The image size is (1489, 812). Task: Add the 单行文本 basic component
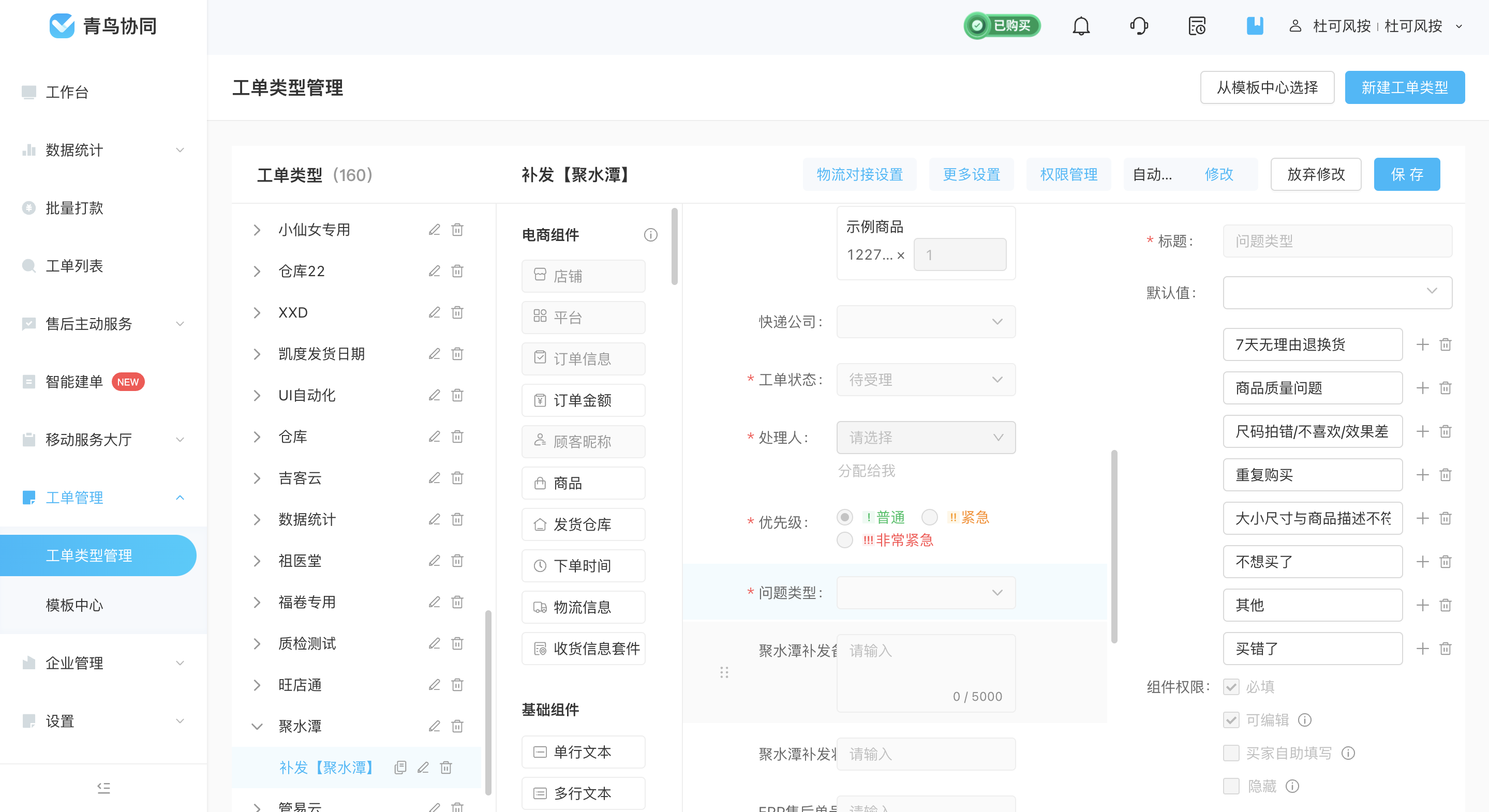coord(583,752)
